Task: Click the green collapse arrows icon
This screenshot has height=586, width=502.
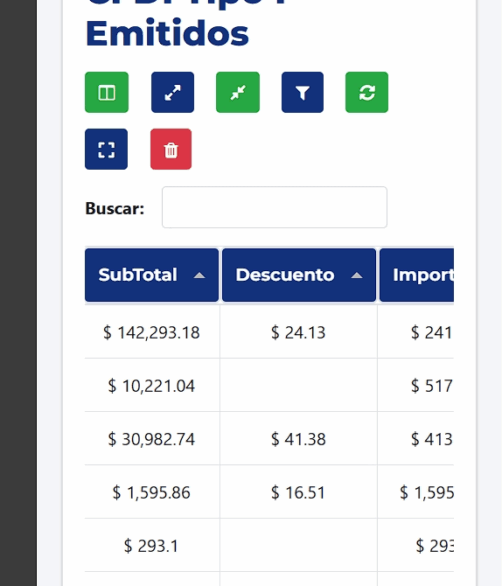Action: pyautogui.click(x=238, y=92)
